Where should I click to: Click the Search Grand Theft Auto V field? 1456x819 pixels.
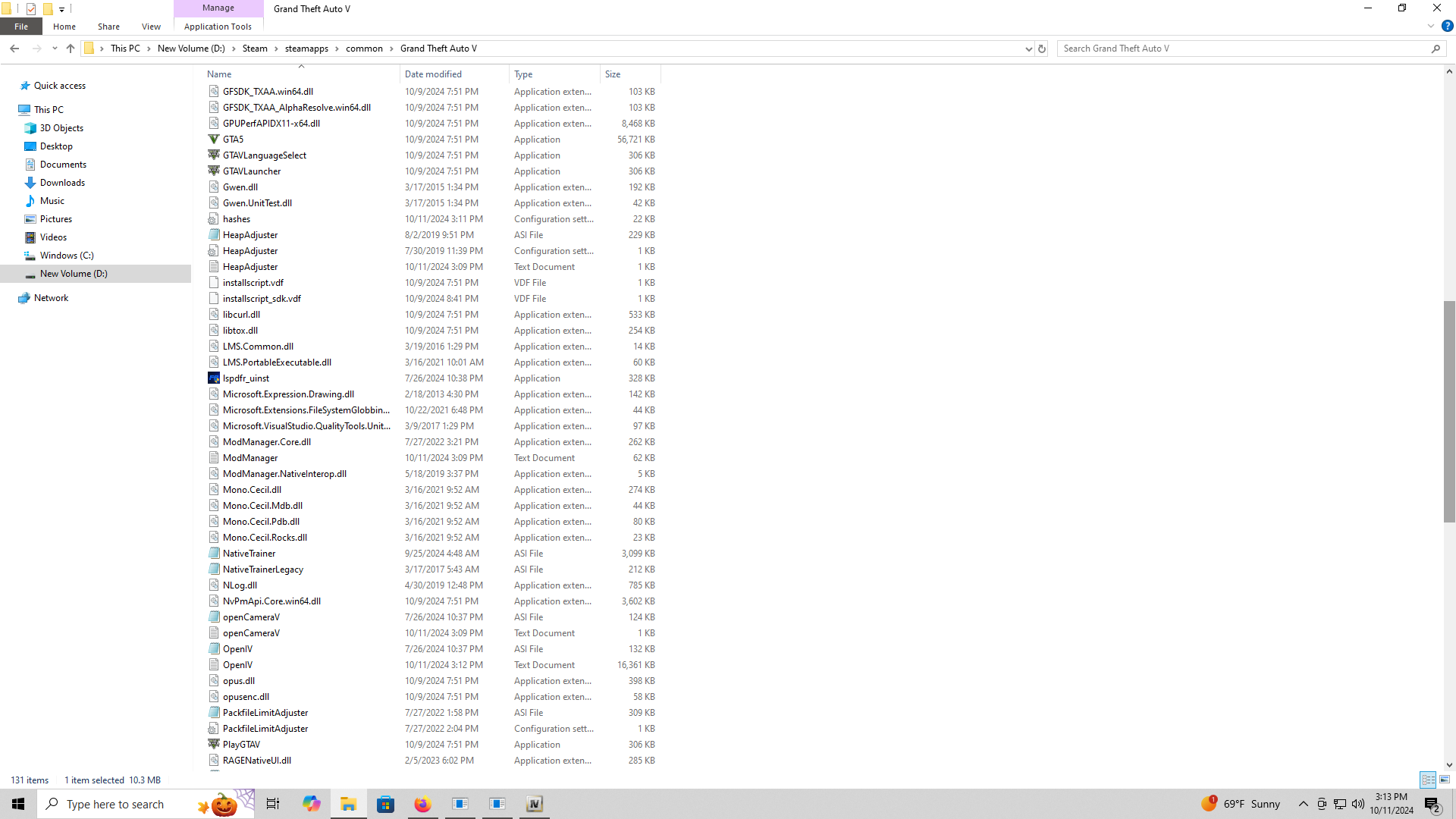[1244, 49]
